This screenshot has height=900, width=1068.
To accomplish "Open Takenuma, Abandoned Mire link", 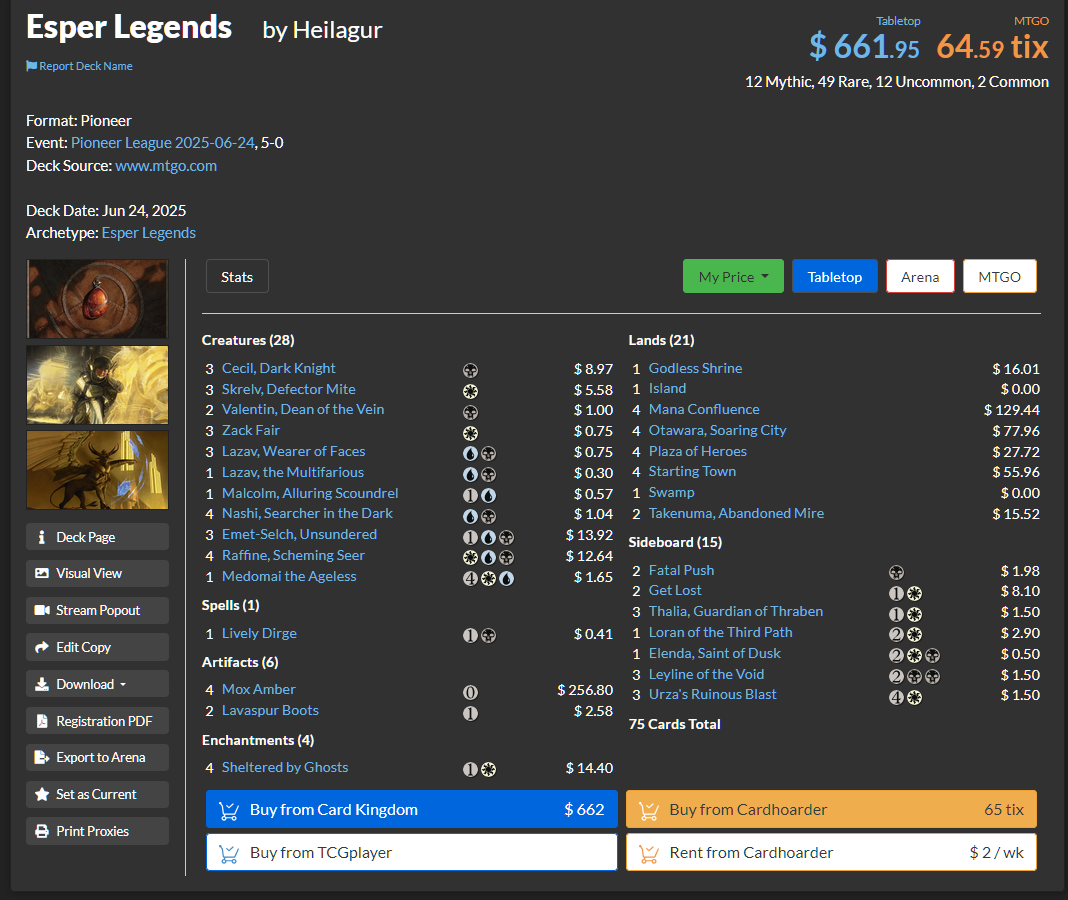I will (736, 514).
